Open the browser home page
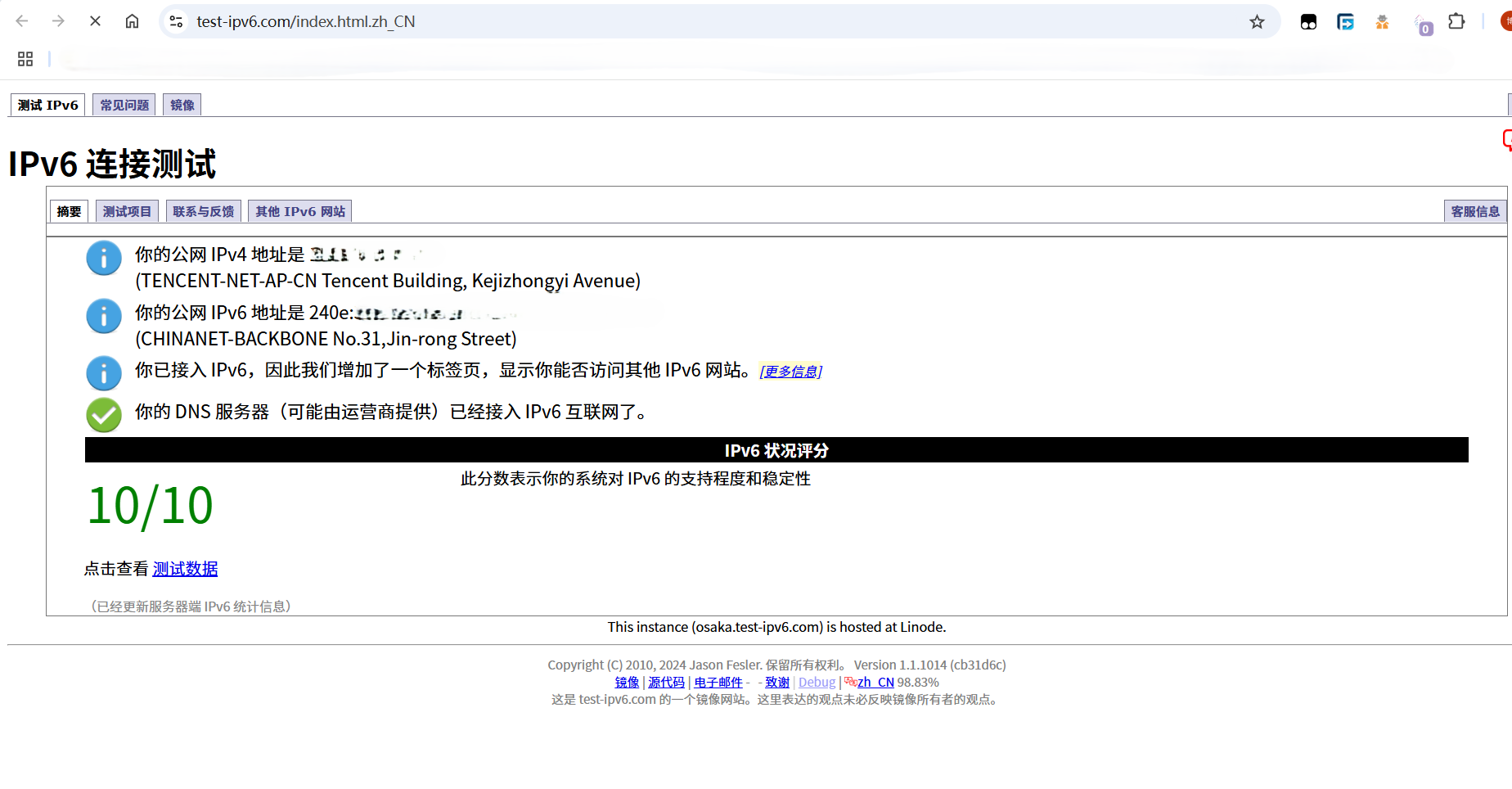This screenshot has width=1512, height=789. tap(132, 21)
